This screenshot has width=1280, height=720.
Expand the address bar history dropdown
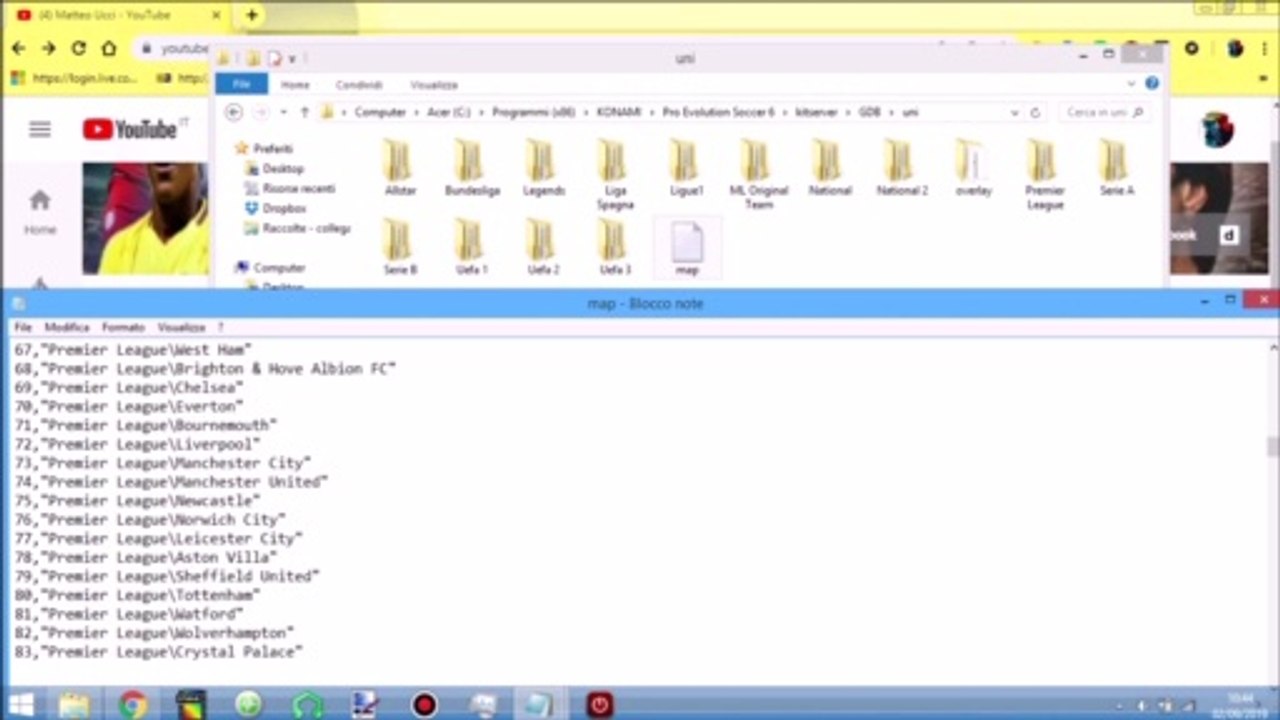point(1014,113)
